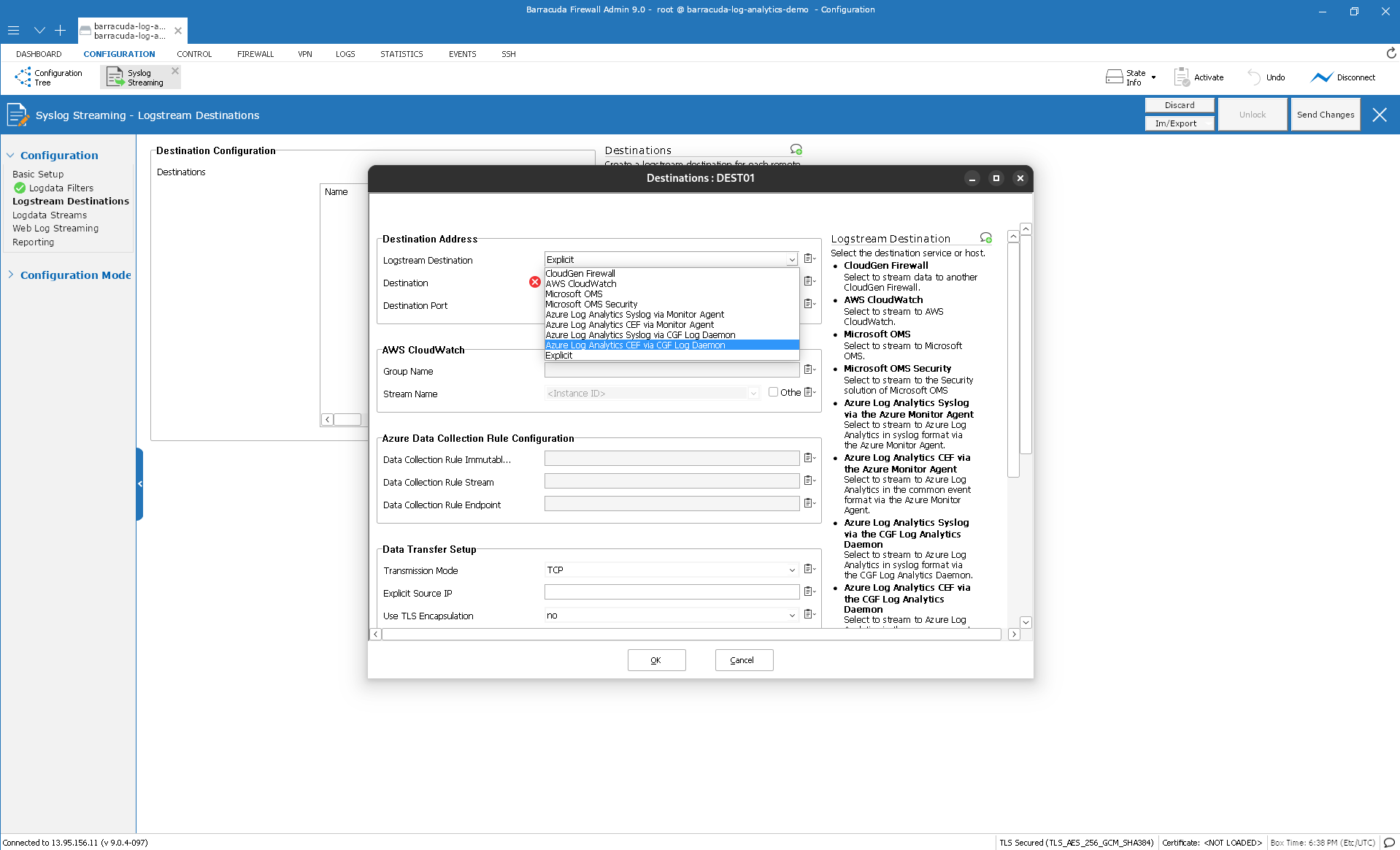Open the Logstream Destination dropdown

pyautogui.click(x=792, y=259)
